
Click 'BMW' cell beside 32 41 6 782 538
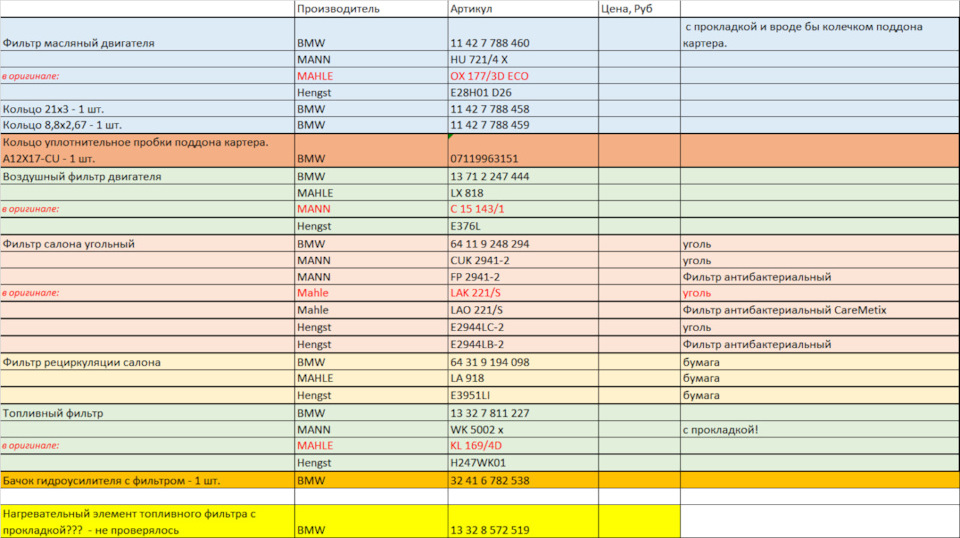(x=371, y=480)
